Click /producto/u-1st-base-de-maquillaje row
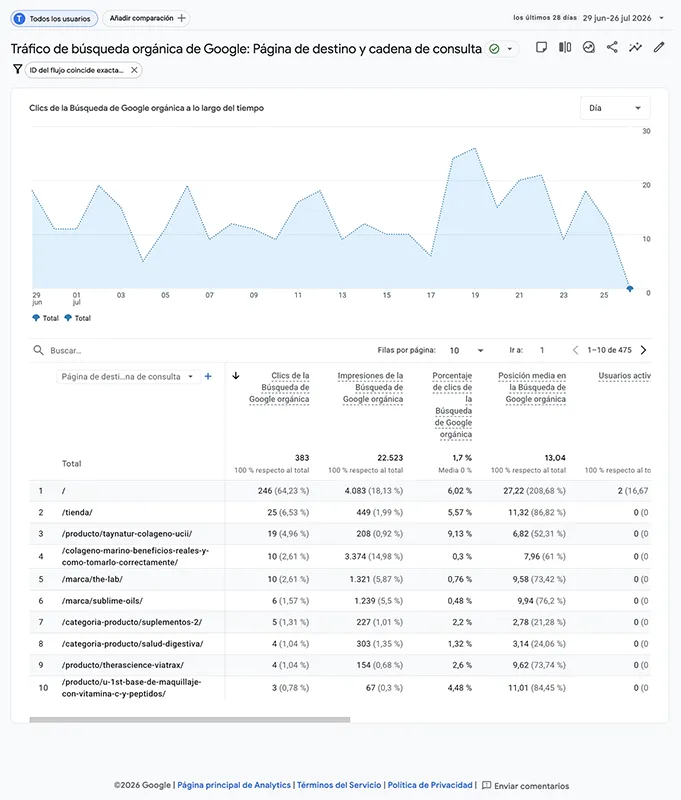This screenshot has width=681, height=800. click(x=340, y=688)
